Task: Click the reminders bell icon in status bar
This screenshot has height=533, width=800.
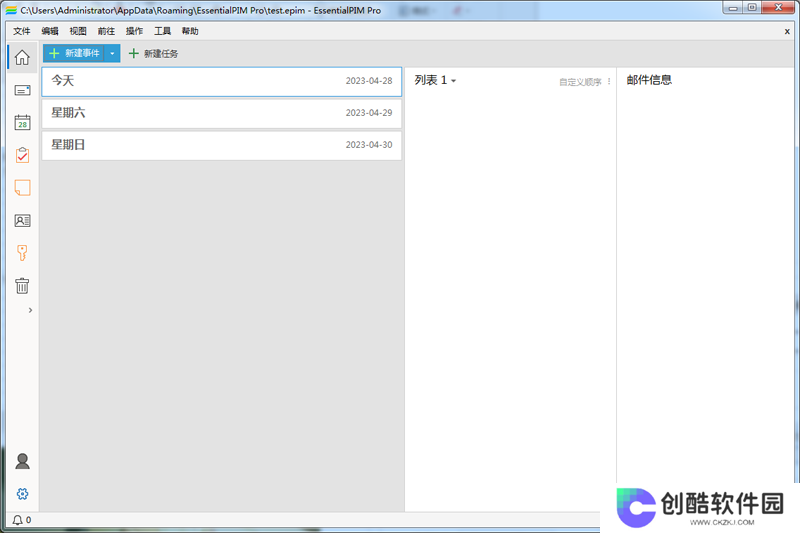Action: click(17, 520)
